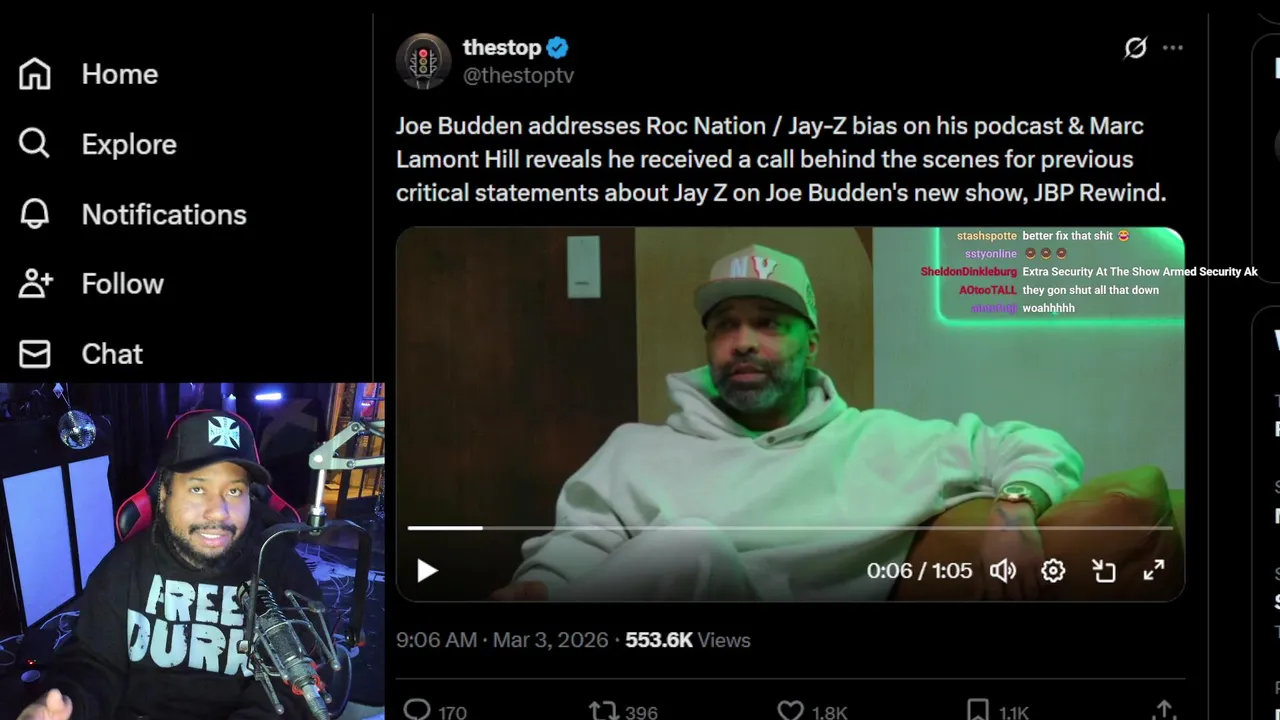Like the post with heart icon
Screen dimensions: 1280x720
coord(790,711)
